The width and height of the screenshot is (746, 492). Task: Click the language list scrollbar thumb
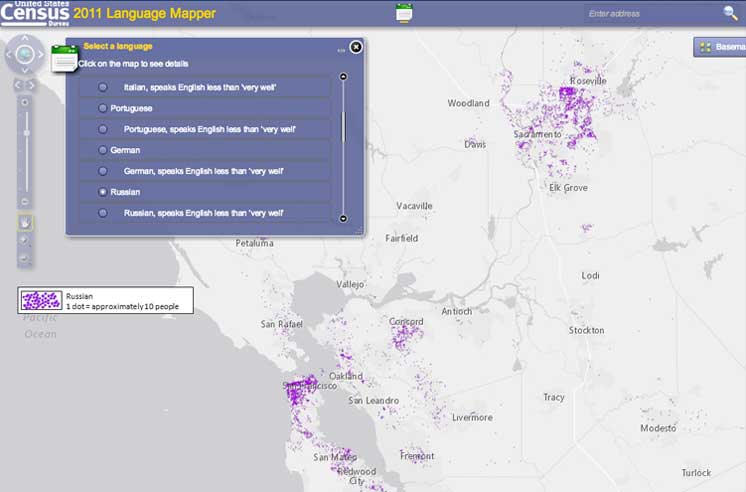click(344, 127)
